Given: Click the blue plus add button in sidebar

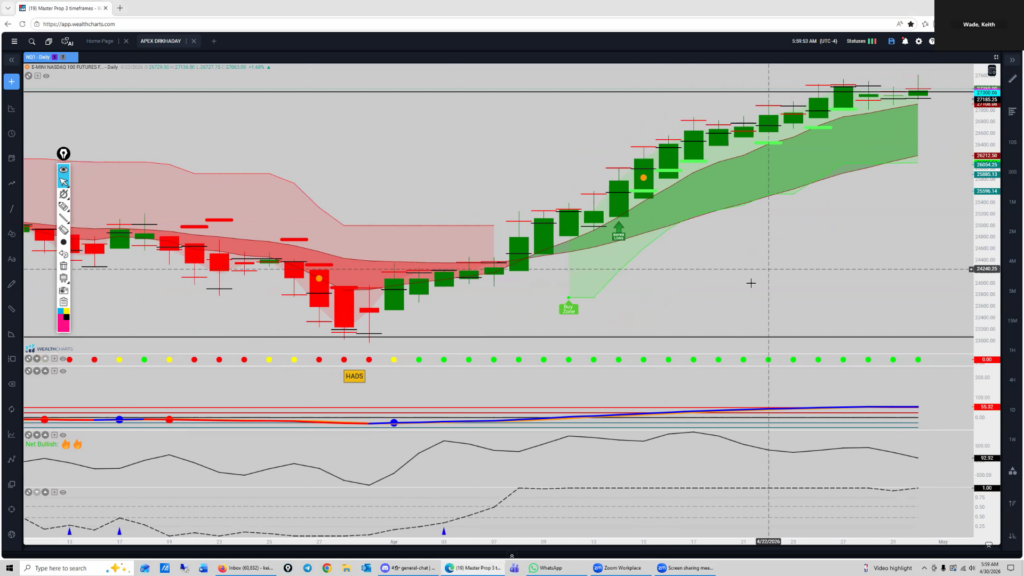Looking at the screenshot, I should pyautogui.click(x=12, y=82).
